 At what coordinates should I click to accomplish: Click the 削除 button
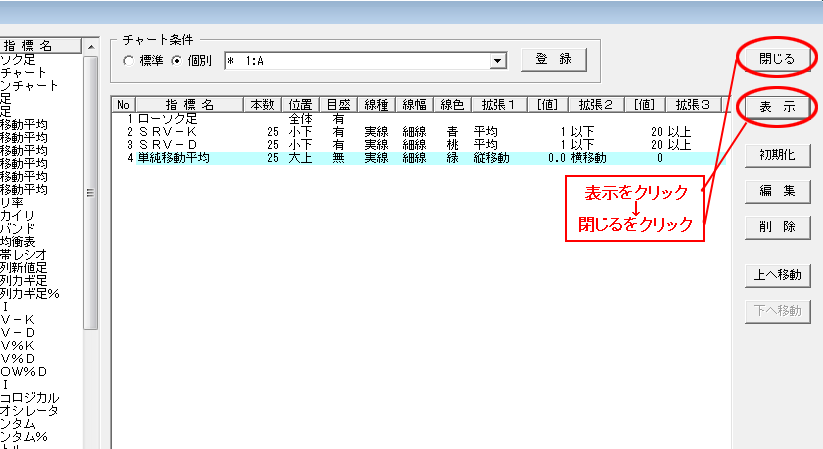tap(777, 227)
